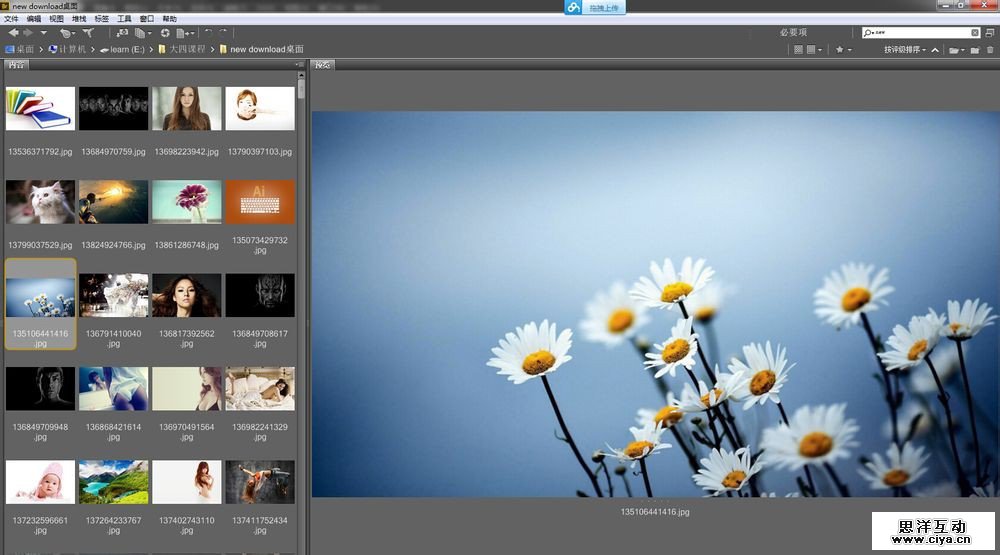Open the 按评级排序 sort dropdown
Image resolution: width=1000 pixels, height=555 pixels.
point(905,49)
